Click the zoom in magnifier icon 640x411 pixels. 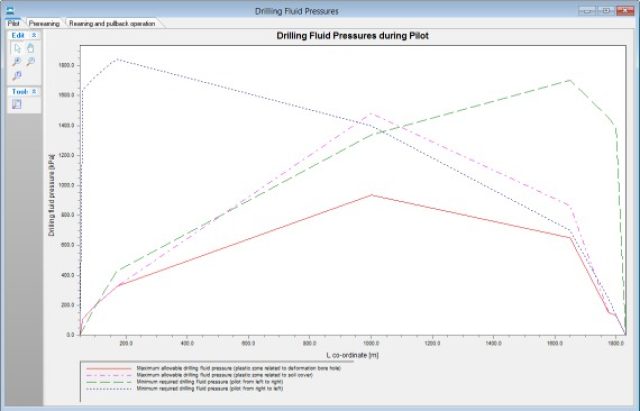(x=17, y=61)
